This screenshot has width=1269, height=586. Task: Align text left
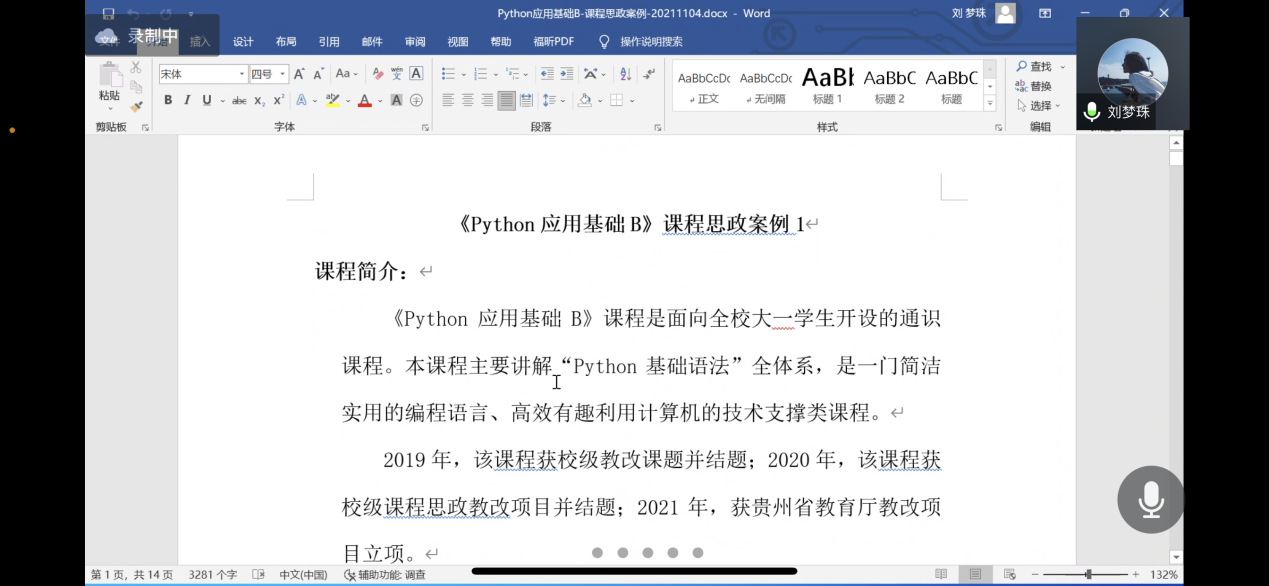448,100
